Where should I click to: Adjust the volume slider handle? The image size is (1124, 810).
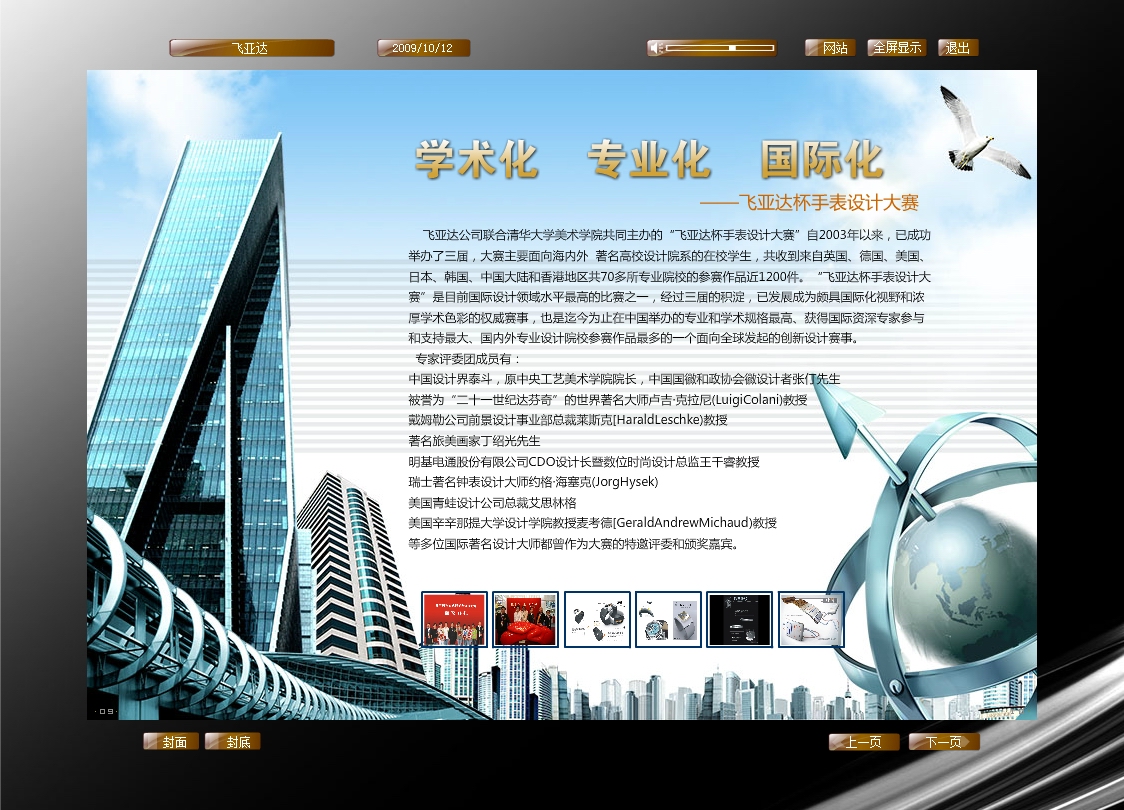[733, 48]
